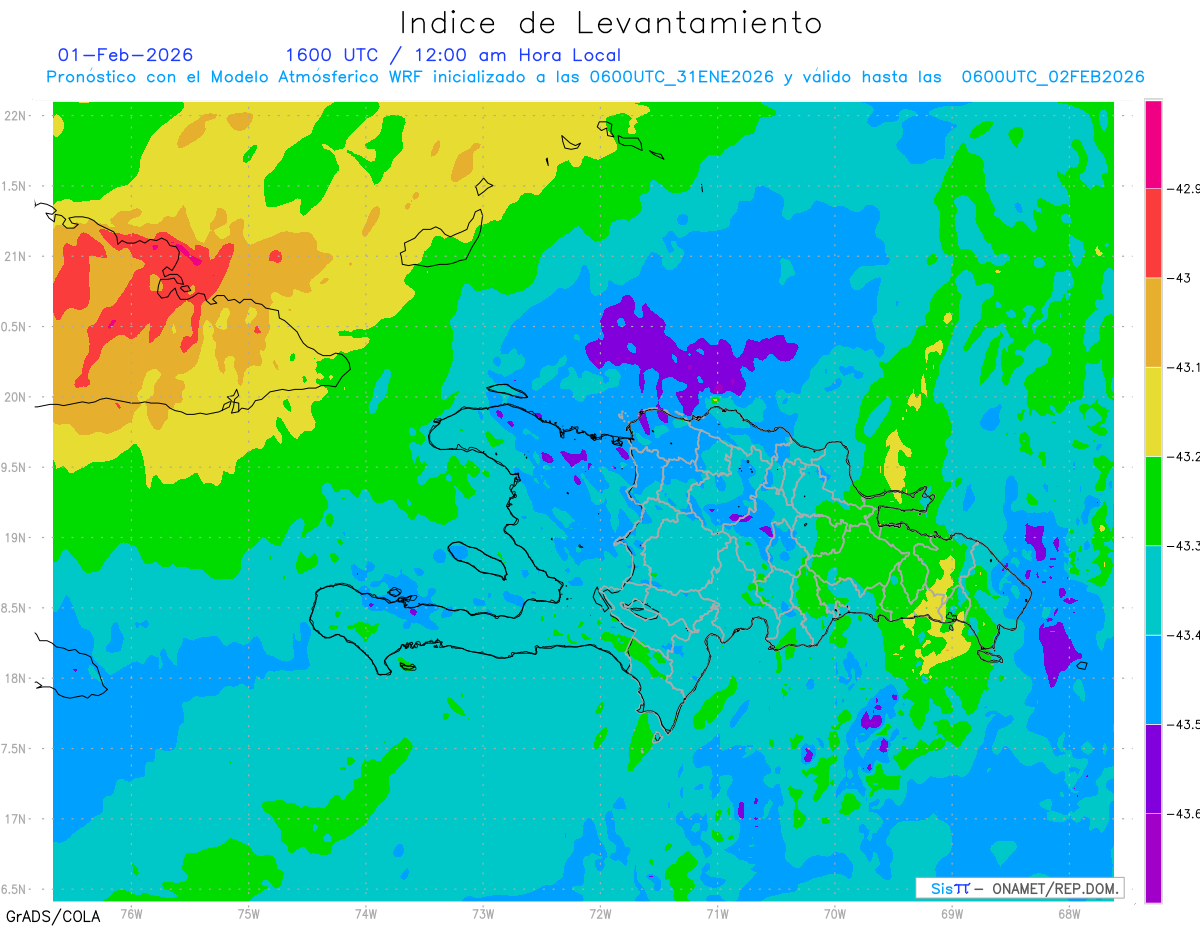Screen dimensions: 1200x927
Task: Select the red legend swatch between -42.9 and -43
Action: coord(1153,233)
